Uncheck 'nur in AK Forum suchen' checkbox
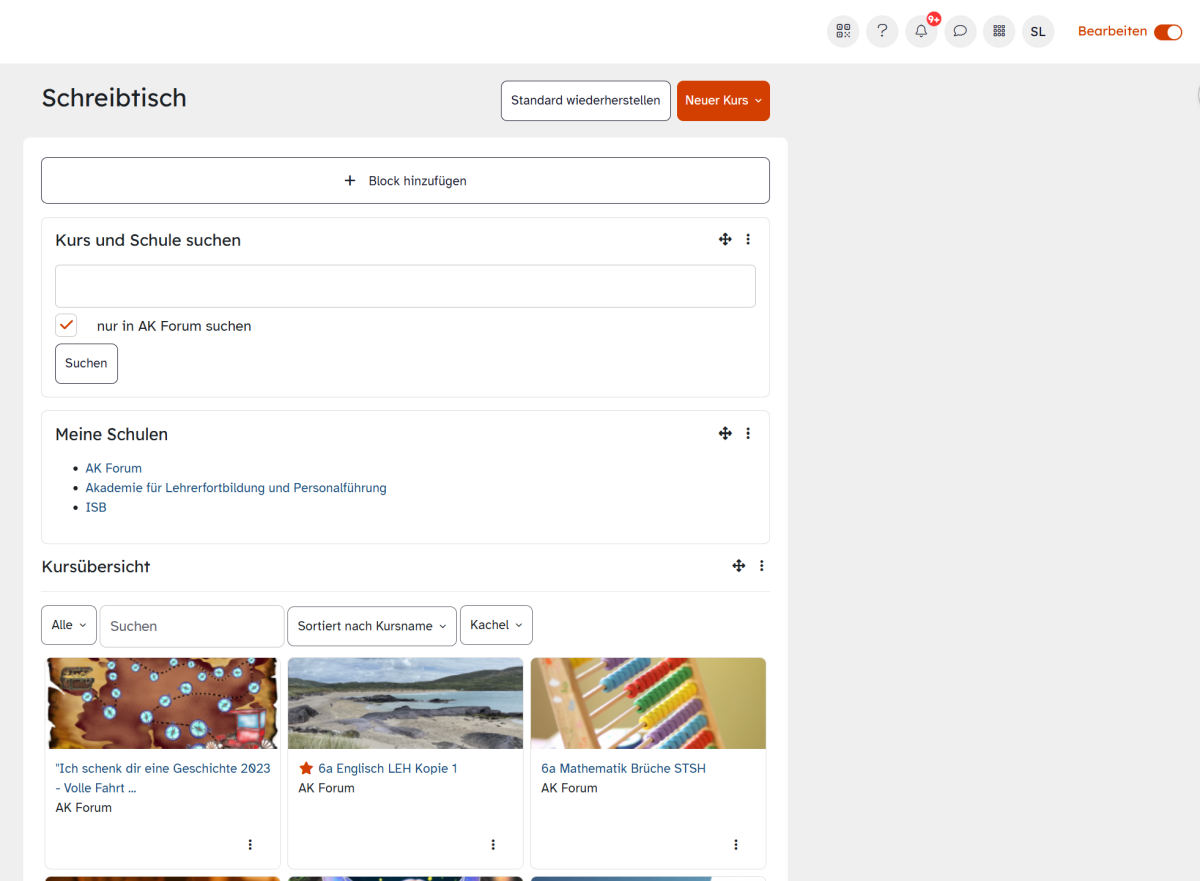 [67, 325]
